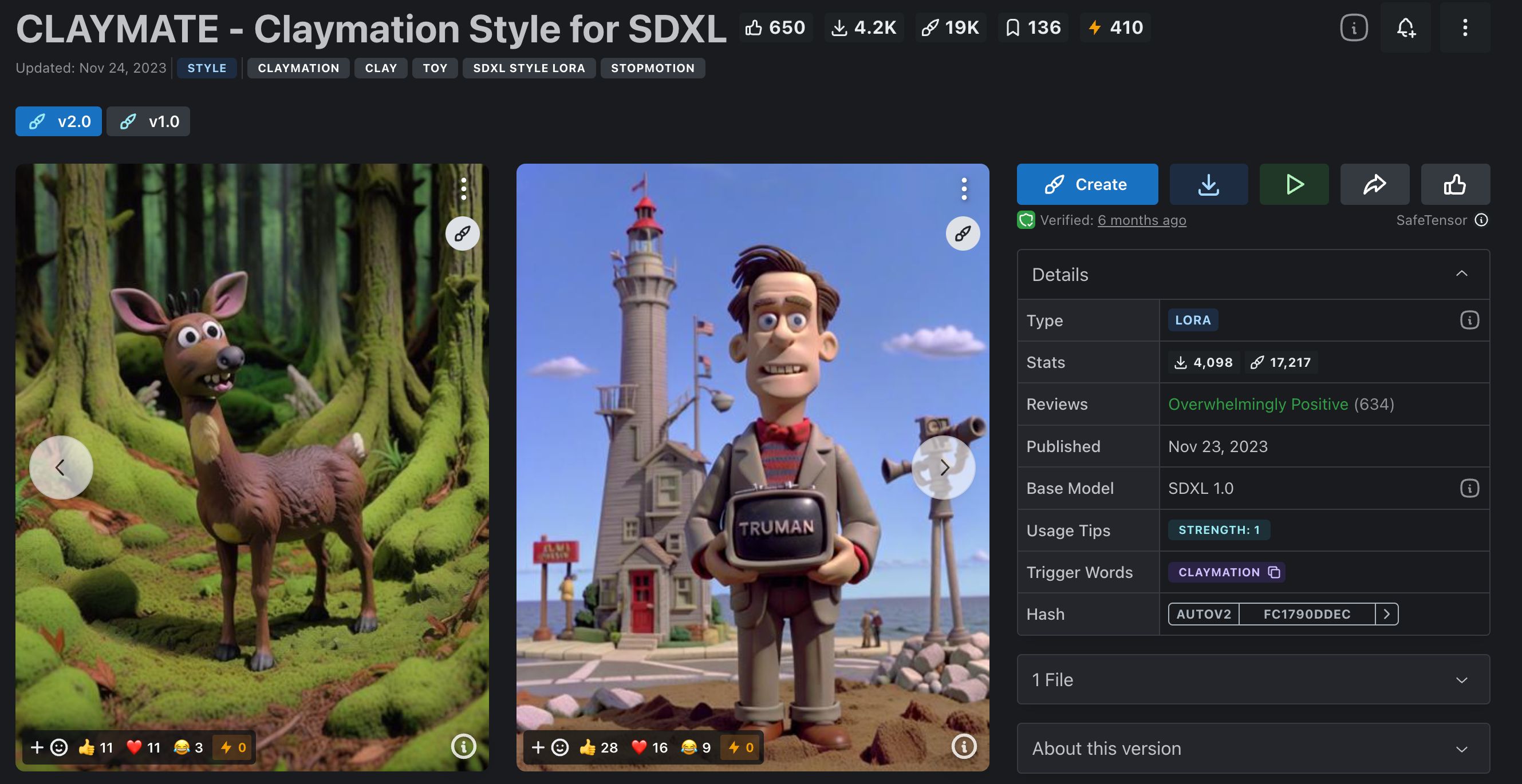Screen dimensions: 1522x784
Task: Copy the CLAYMATION trigger word
Action: tap(1275, 572)
